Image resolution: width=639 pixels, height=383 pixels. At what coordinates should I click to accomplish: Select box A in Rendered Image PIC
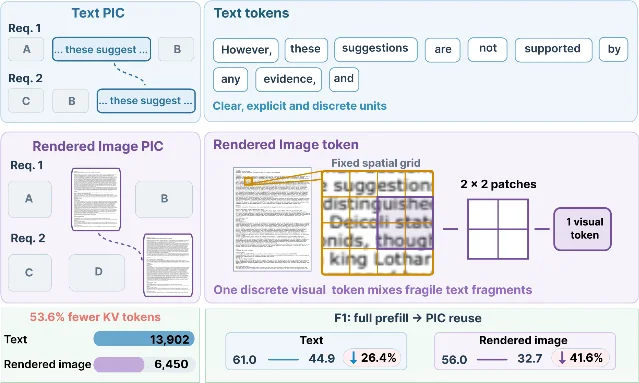pos(30,199)
